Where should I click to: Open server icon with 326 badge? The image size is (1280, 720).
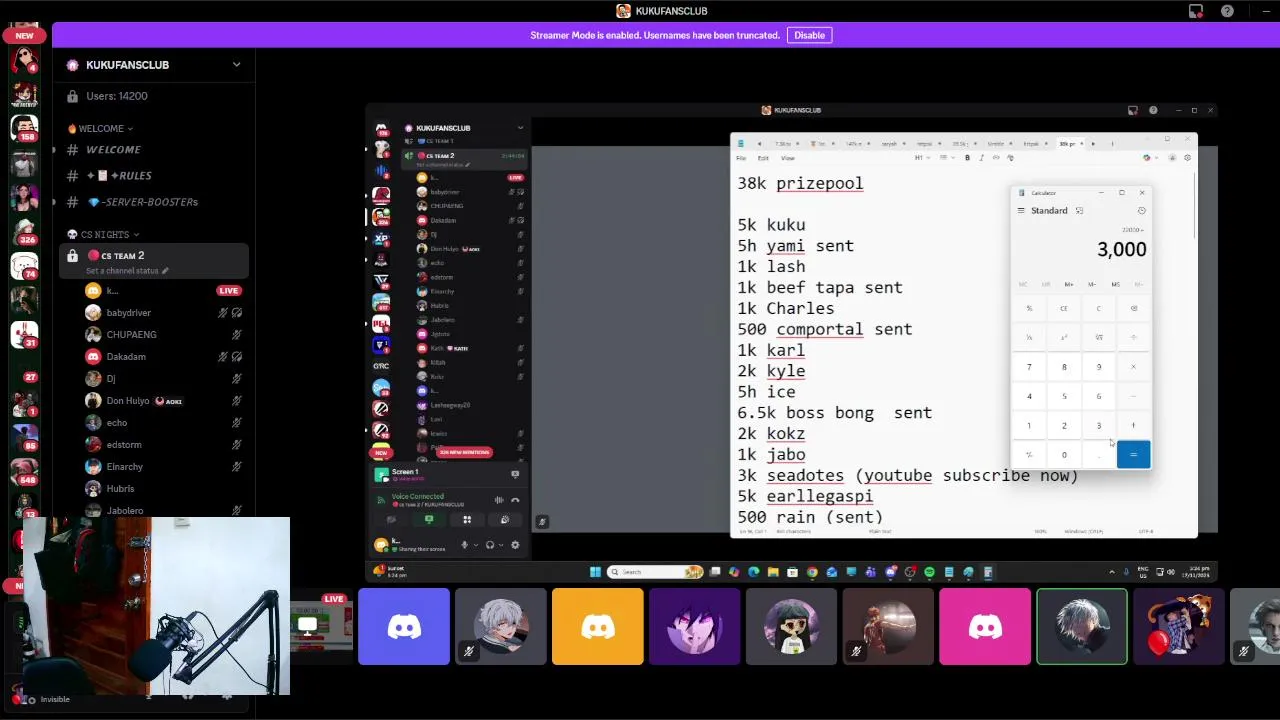coord(24,232)
